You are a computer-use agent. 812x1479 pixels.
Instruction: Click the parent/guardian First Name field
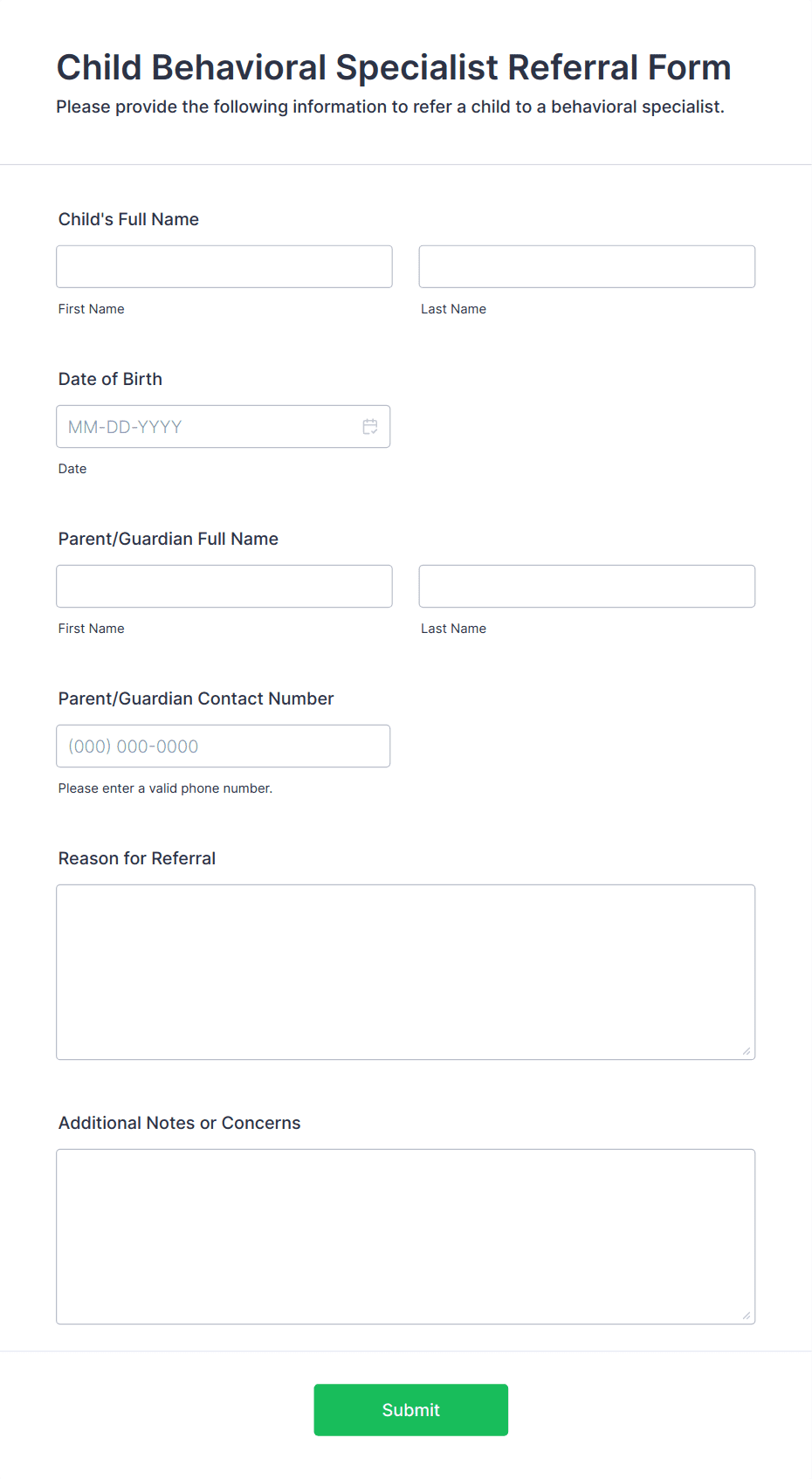point(224,586)
